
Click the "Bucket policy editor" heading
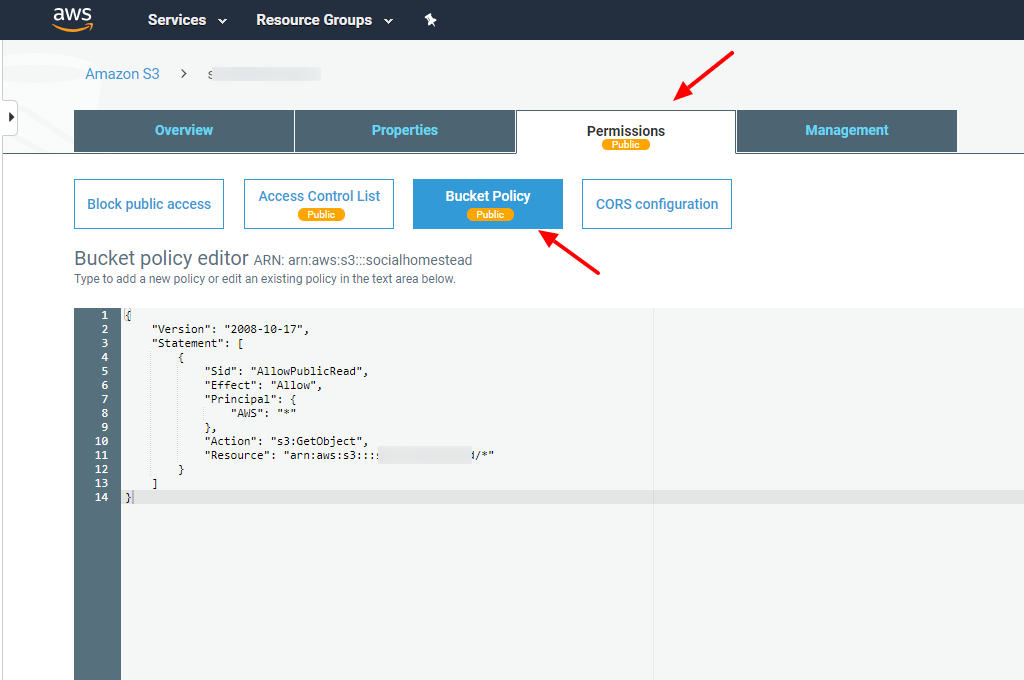[161, 259]
